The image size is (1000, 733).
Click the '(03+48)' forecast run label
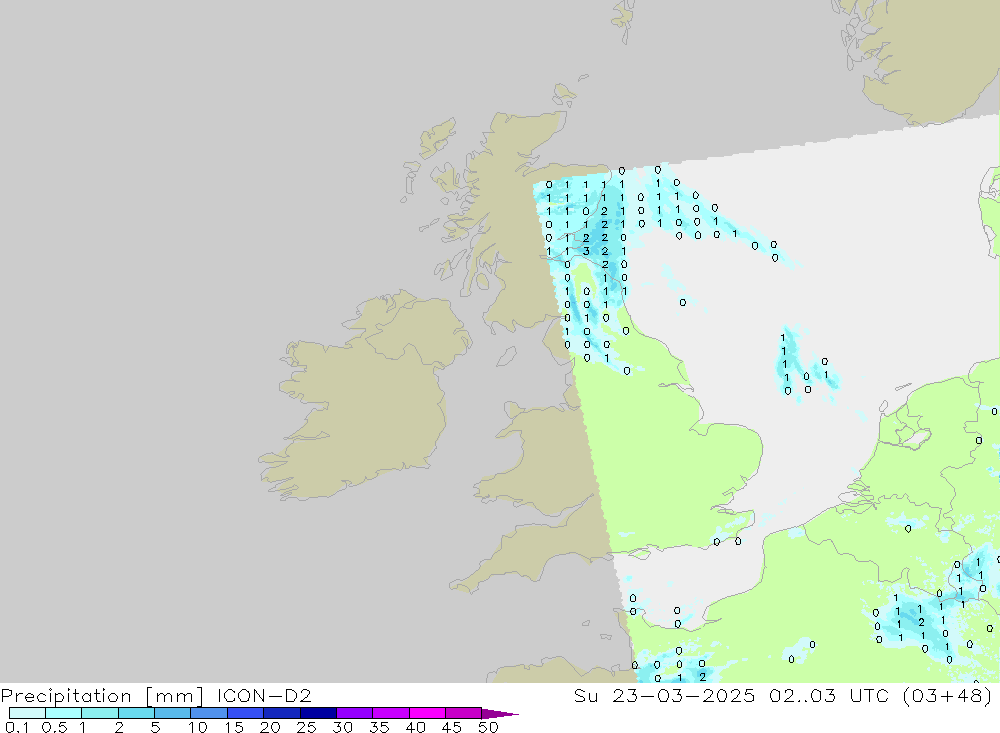(947, 695)
